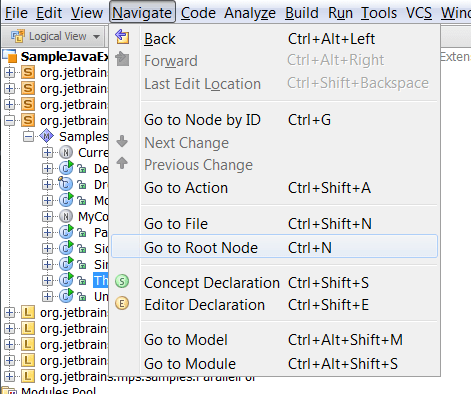The width and height of the screenshot is (471, 394).
Task: Click the last L language icon in tree
Action: tap(28, 376)
